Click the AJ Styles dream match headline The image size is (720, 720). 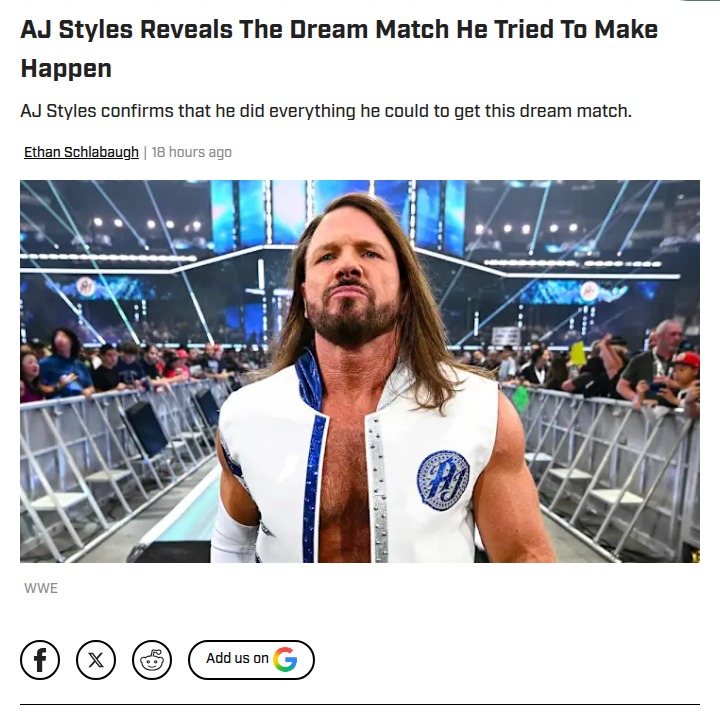point(339,49)
